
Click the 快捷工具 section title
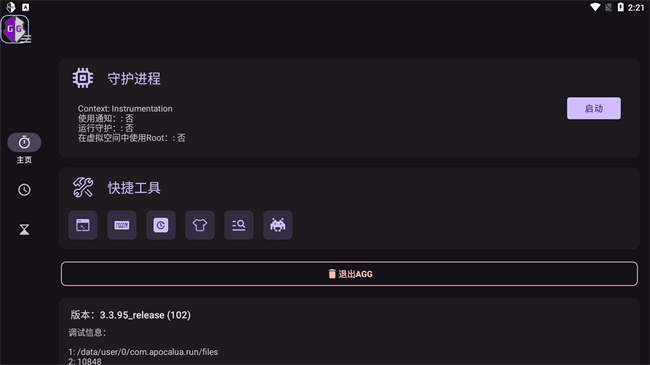[x=134, y=188]
